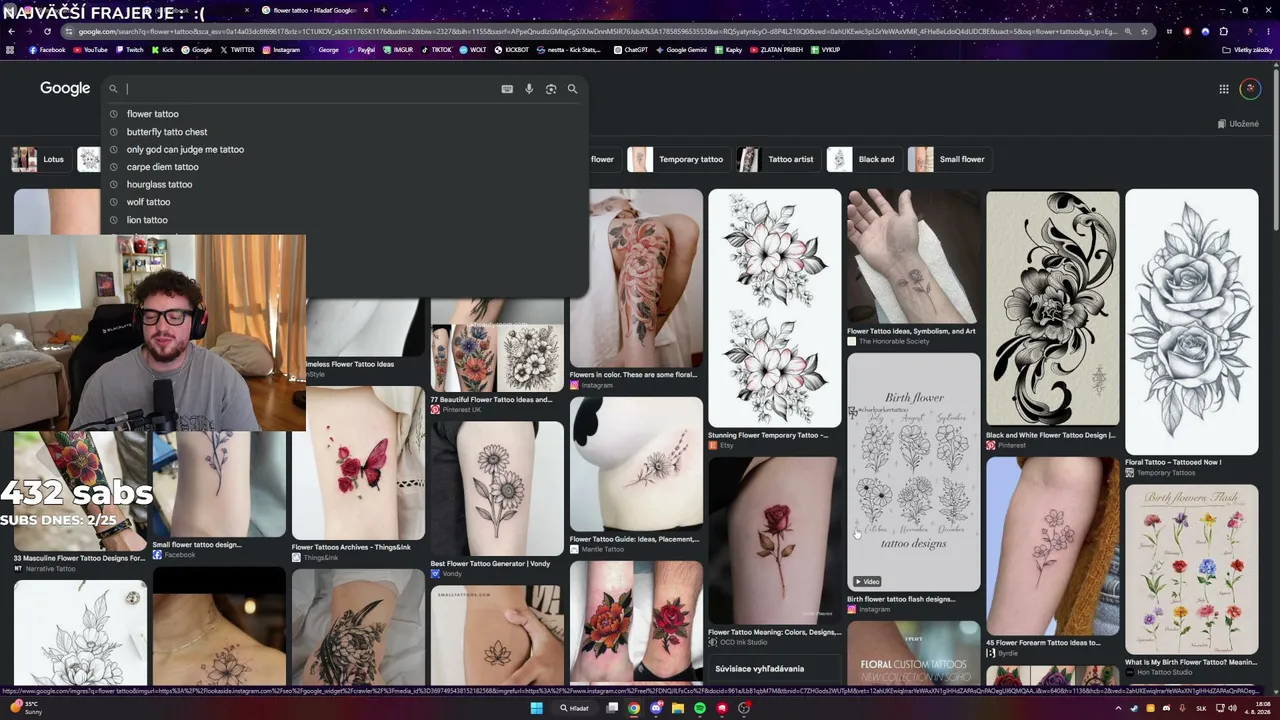The height and width of the screenshot is (720, 1280).
Task: Open Chrome from the taskbar
Action: (634, 708)
